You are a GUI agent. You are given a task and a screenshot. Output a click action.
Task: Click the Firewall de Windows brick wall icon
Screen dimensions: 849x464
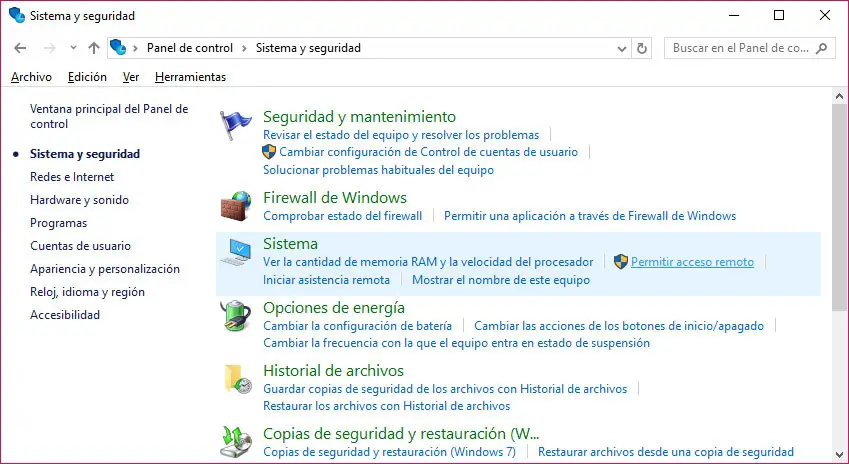236,206
